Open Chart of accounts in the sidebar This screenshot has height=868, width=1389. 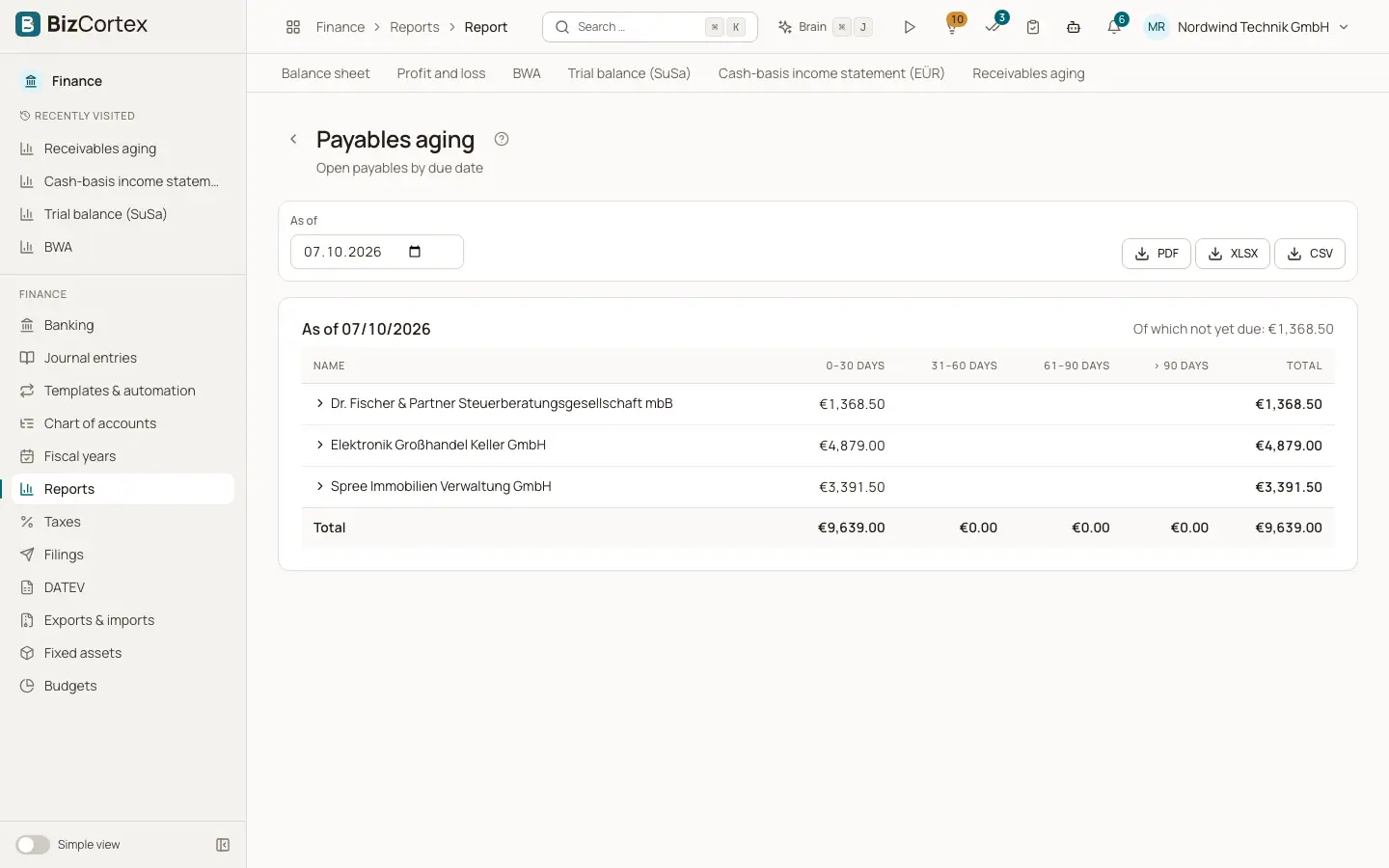coord(123,423)
